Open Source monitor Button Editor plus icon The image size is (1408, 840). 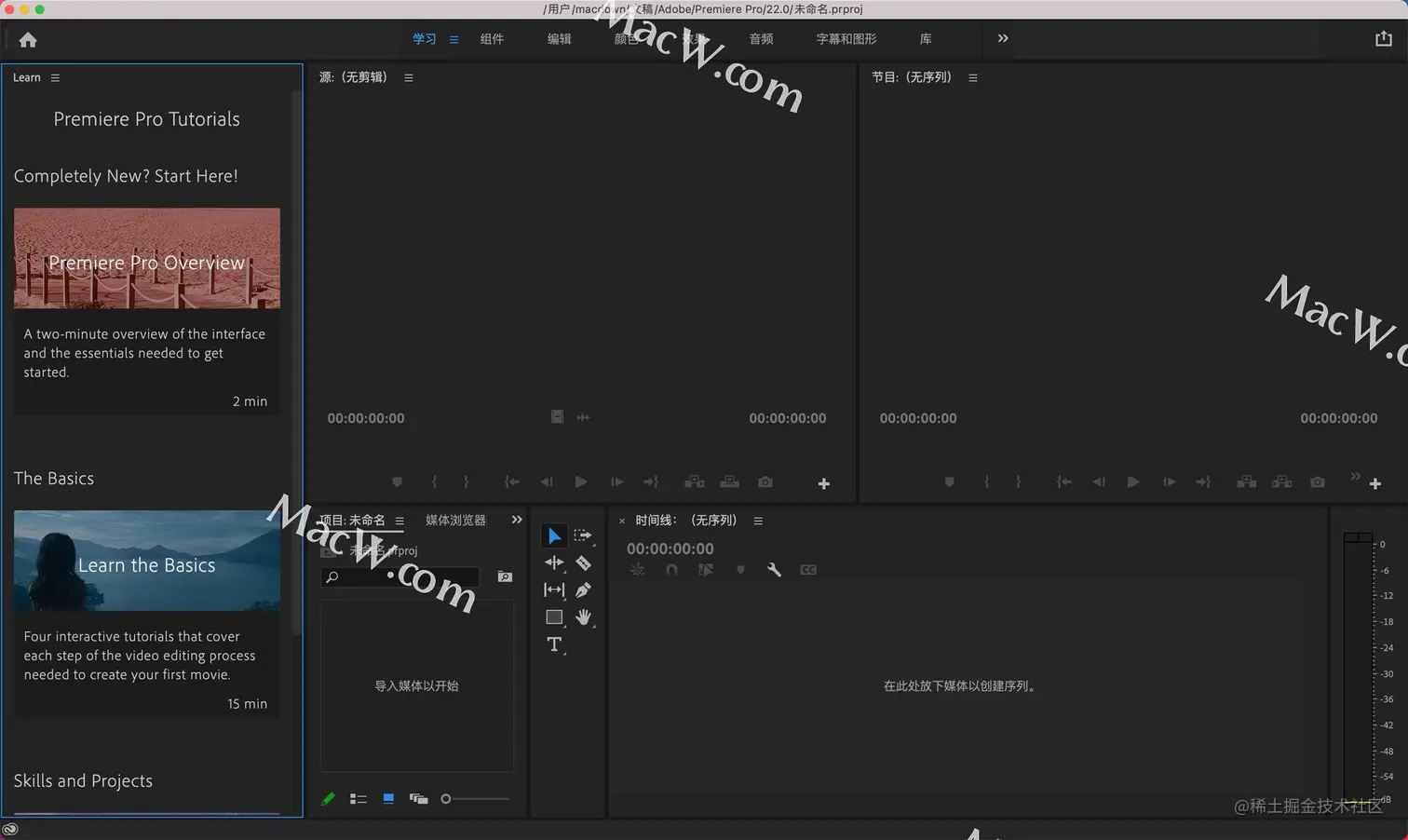point(823,483)
